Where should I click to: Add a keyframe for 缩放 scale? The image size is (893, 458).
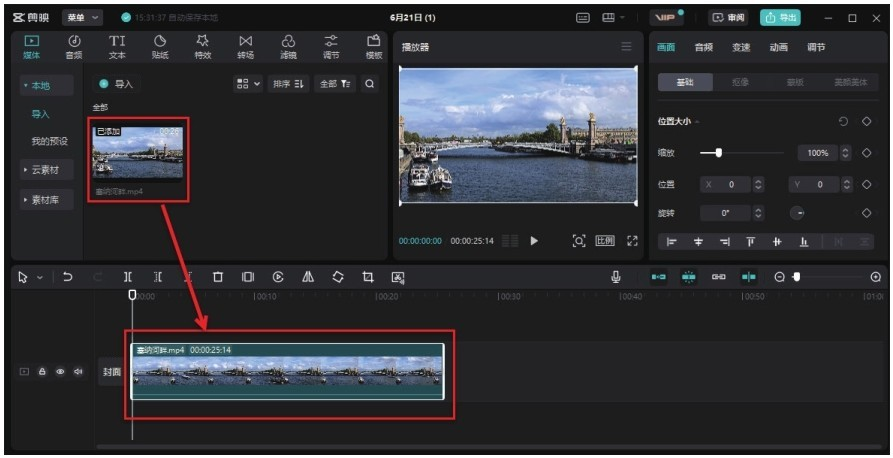[x=866, y=153]
